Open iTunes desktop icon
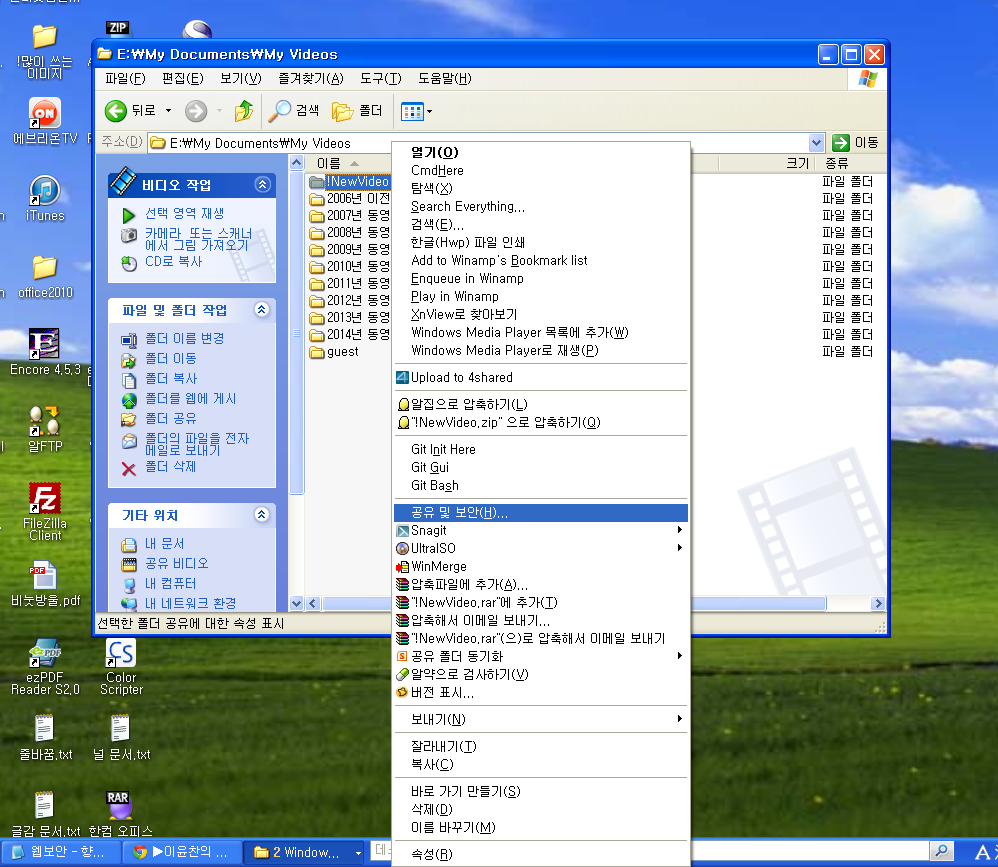The width and height of the screenshot is (998, 867). [x=45, y=199]
